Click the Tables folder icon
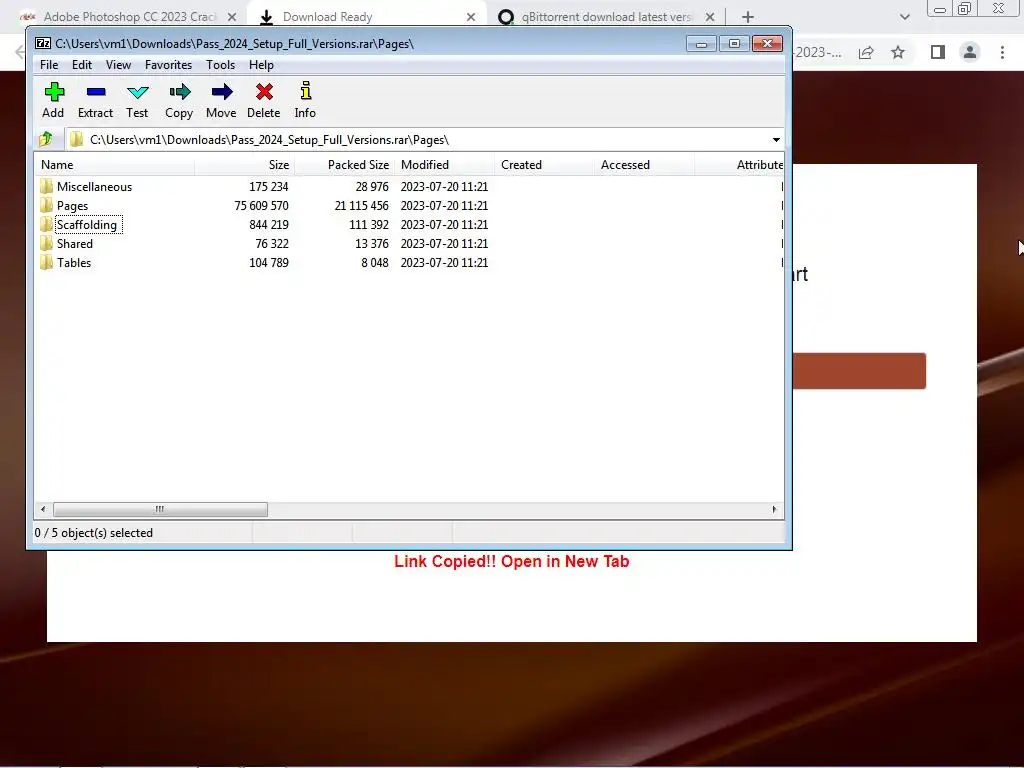The image size is (1024, 768). (46, 263)
